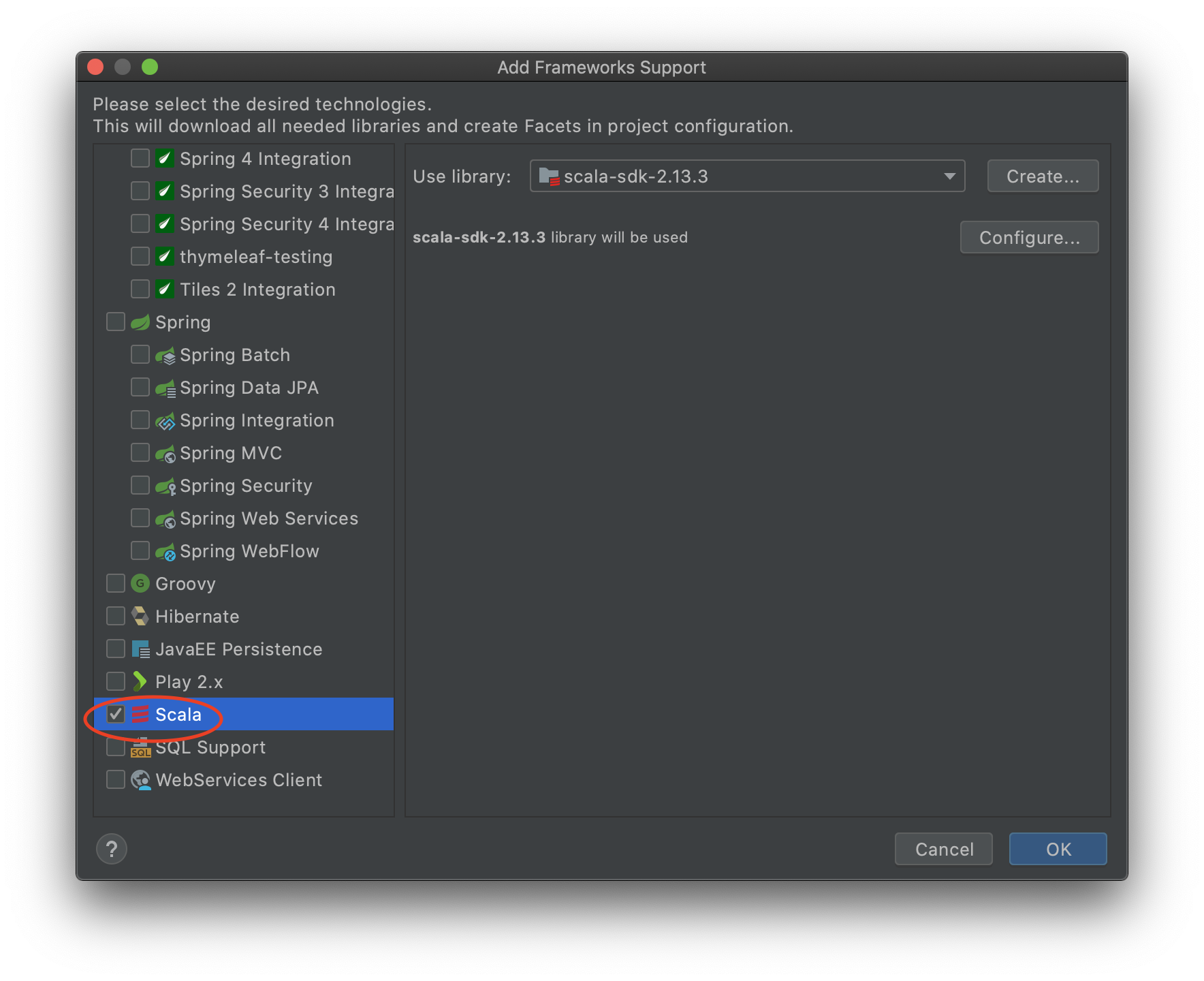This screenshot has height=981, width=1204.
Task: Click the Spring Security 3 Integration icon
Action: click(x=164, y=191)
